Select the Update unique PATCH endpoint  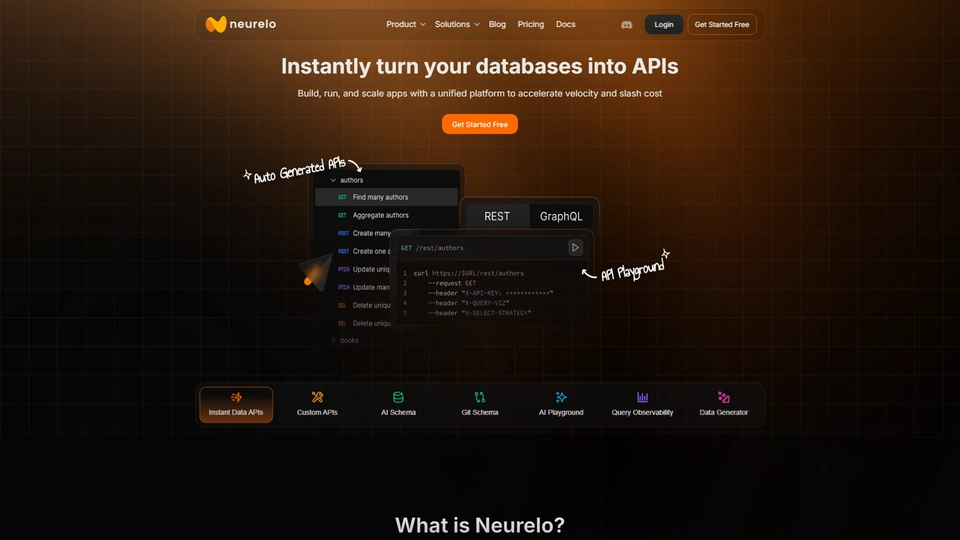point(364,269)
